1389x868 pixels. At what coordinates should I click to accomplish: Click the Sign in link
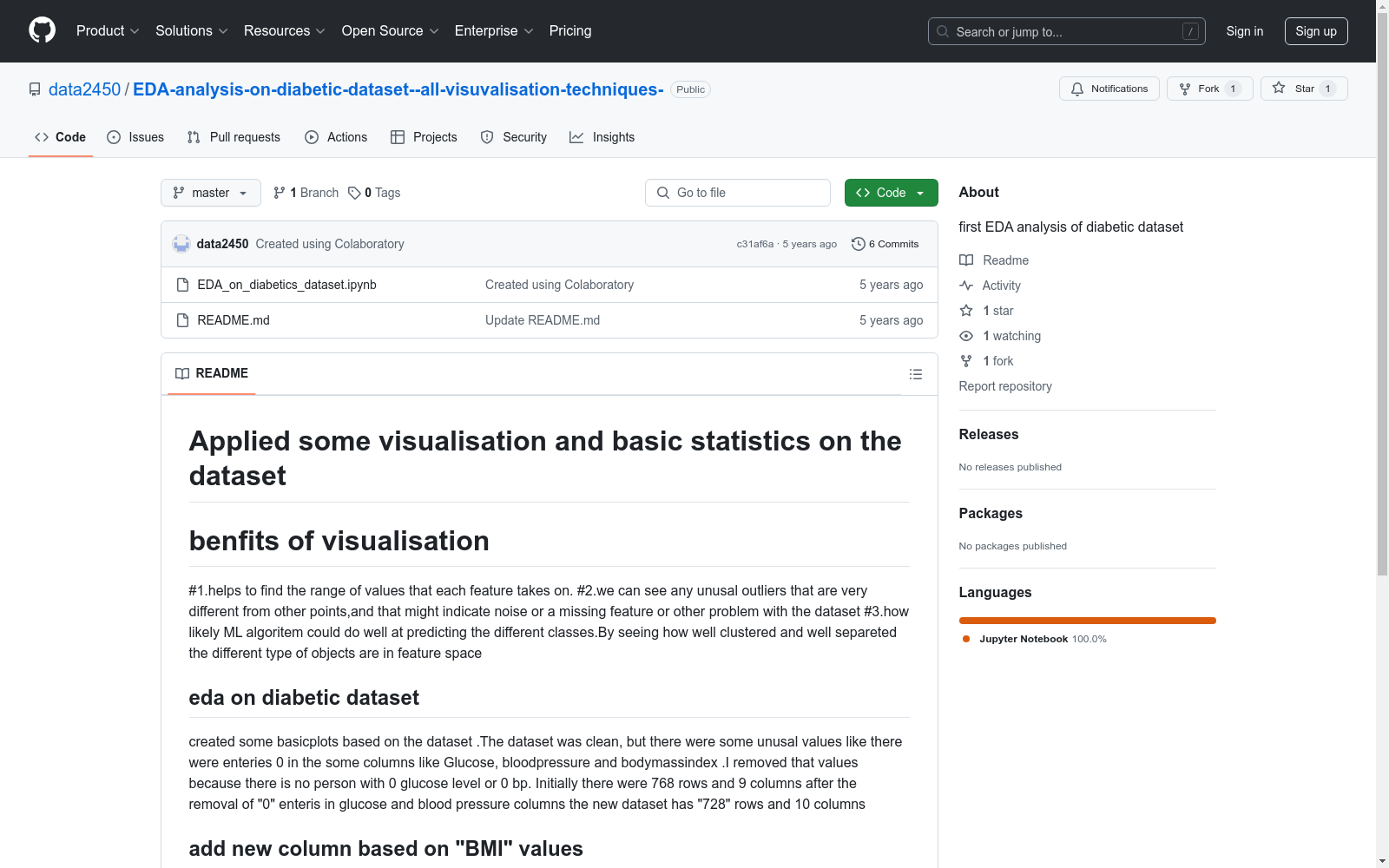1245,31
